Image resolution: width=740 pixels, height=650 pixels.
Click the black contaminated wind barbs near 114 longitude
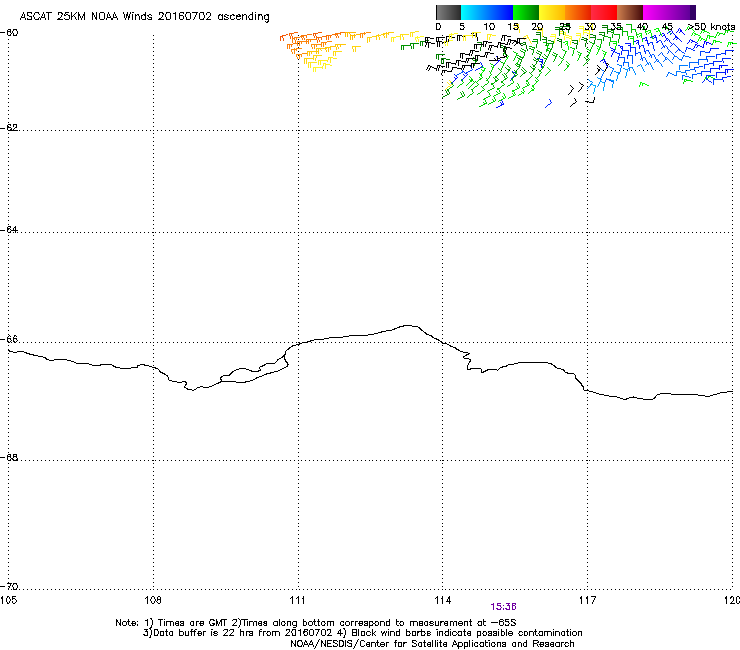click(465, 56)
